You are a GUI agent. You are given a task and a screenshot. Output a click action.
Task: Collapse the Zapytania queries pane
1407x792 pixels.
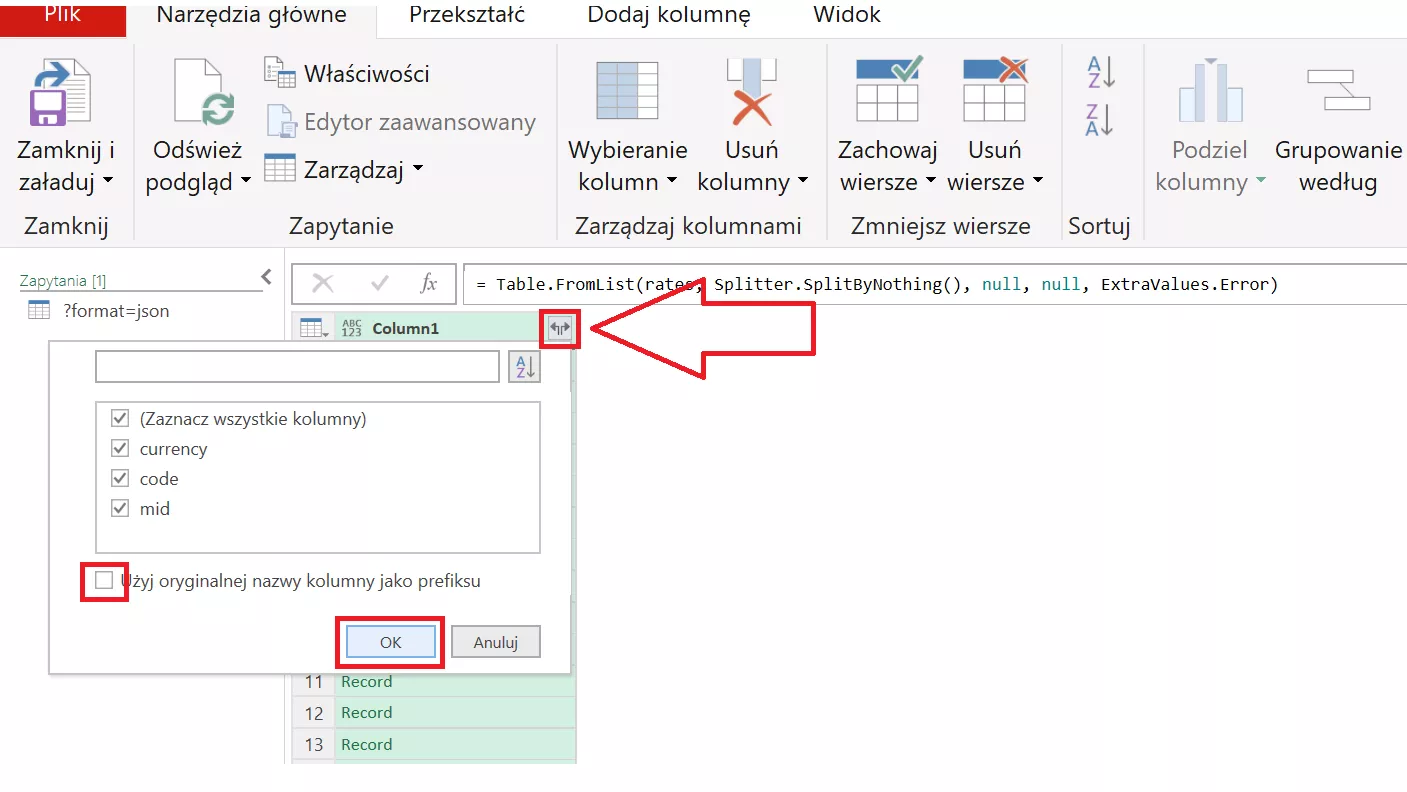click(x=266, y=277)
